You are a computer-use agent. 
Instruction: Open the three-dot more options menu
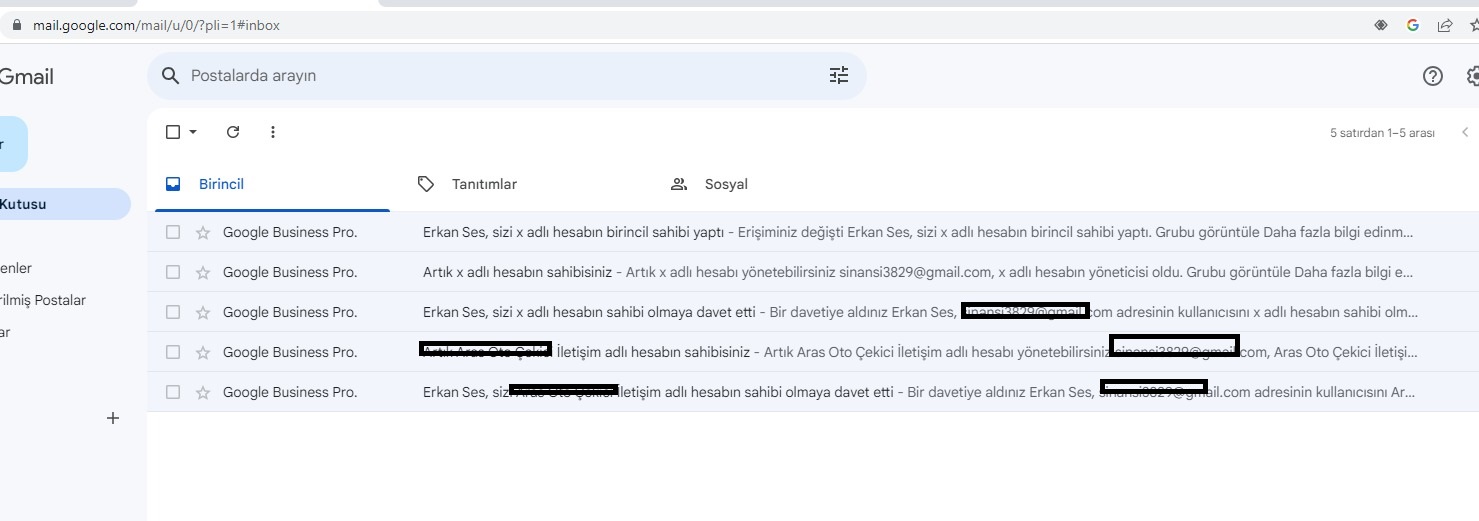click(x=273, y=132)
